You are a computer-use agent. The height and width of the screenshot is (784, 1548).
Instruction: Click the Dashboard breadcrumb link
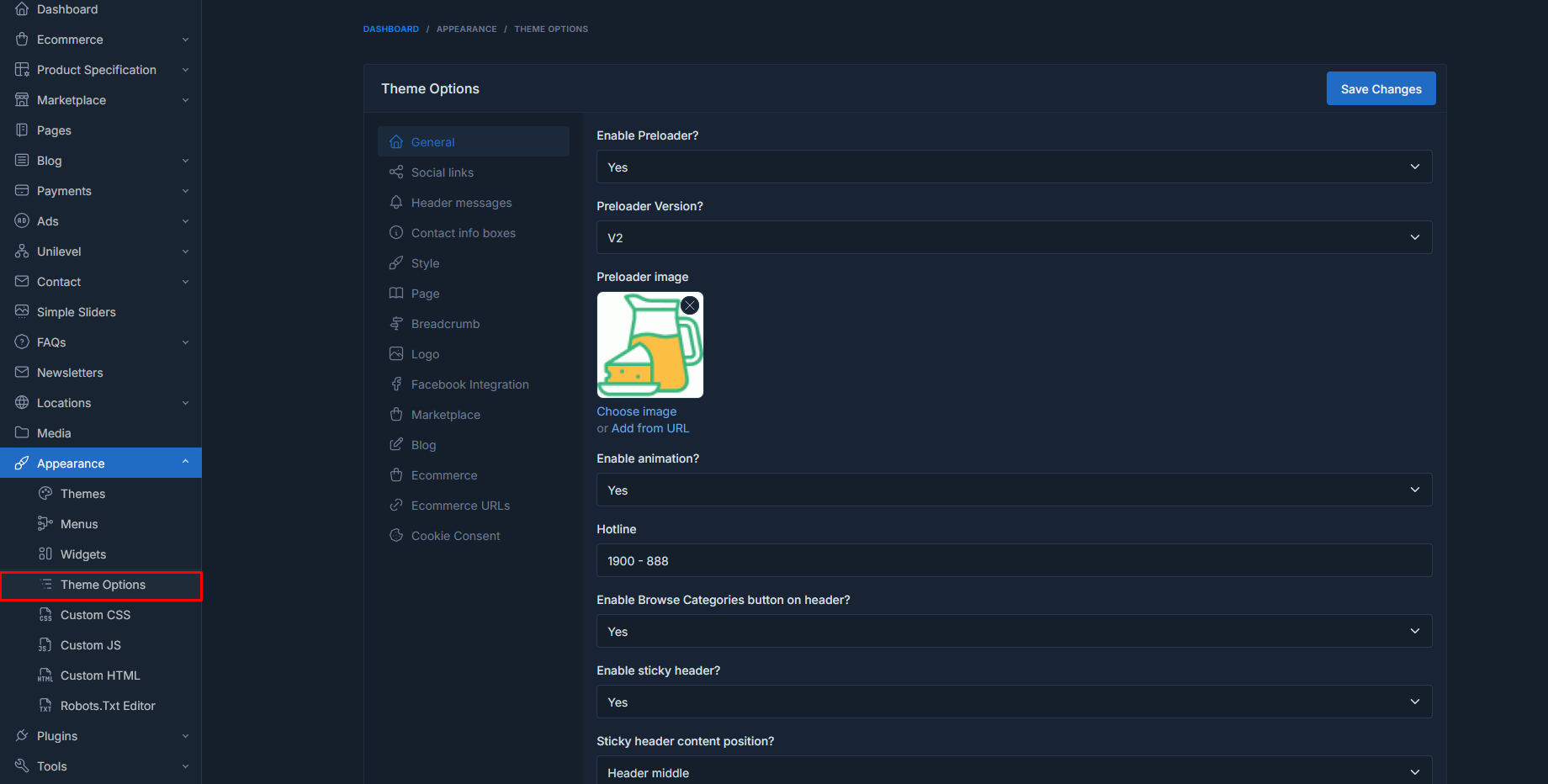coord(390,29)
